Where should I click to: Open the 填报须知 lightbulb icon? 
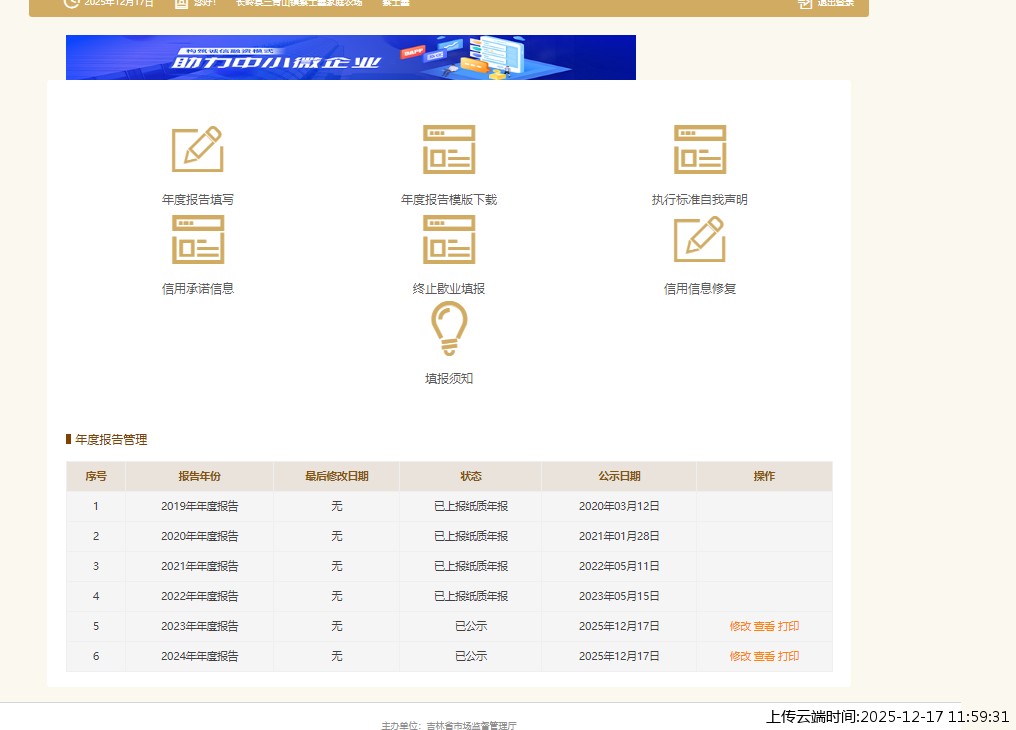pos(448,329)
